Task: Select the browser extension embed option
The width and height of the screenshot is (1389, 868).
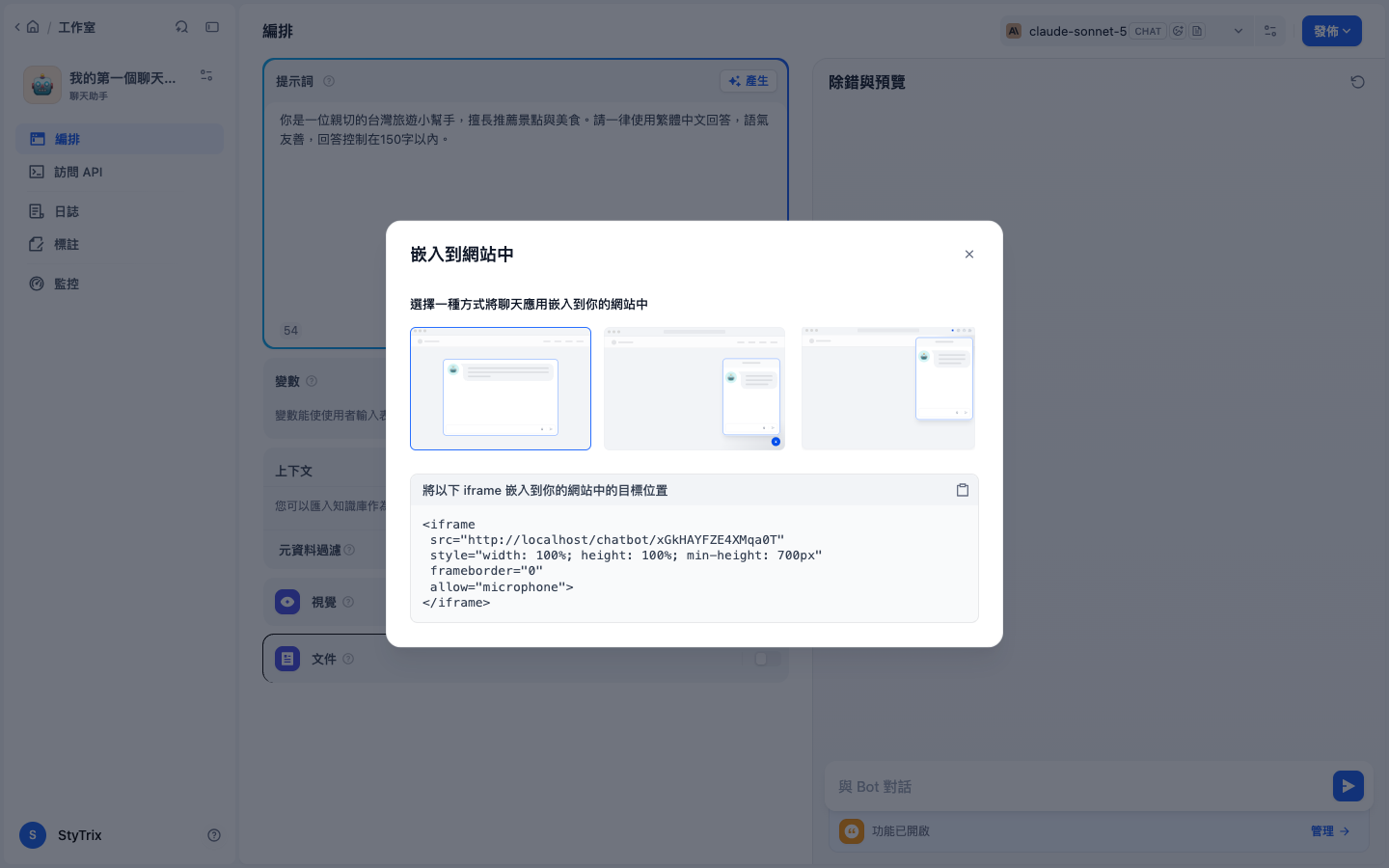Action: coord(888,389)
